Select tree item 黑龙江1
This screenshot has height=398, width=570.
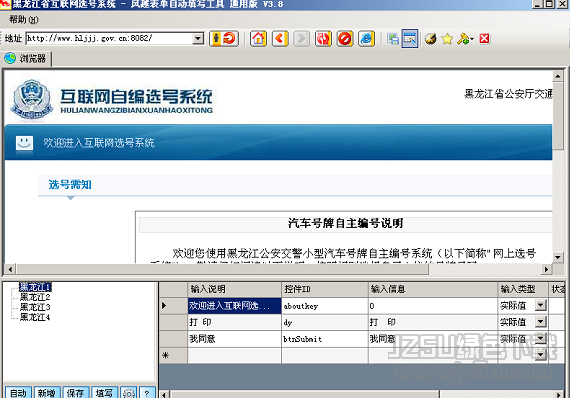point(35,287)
